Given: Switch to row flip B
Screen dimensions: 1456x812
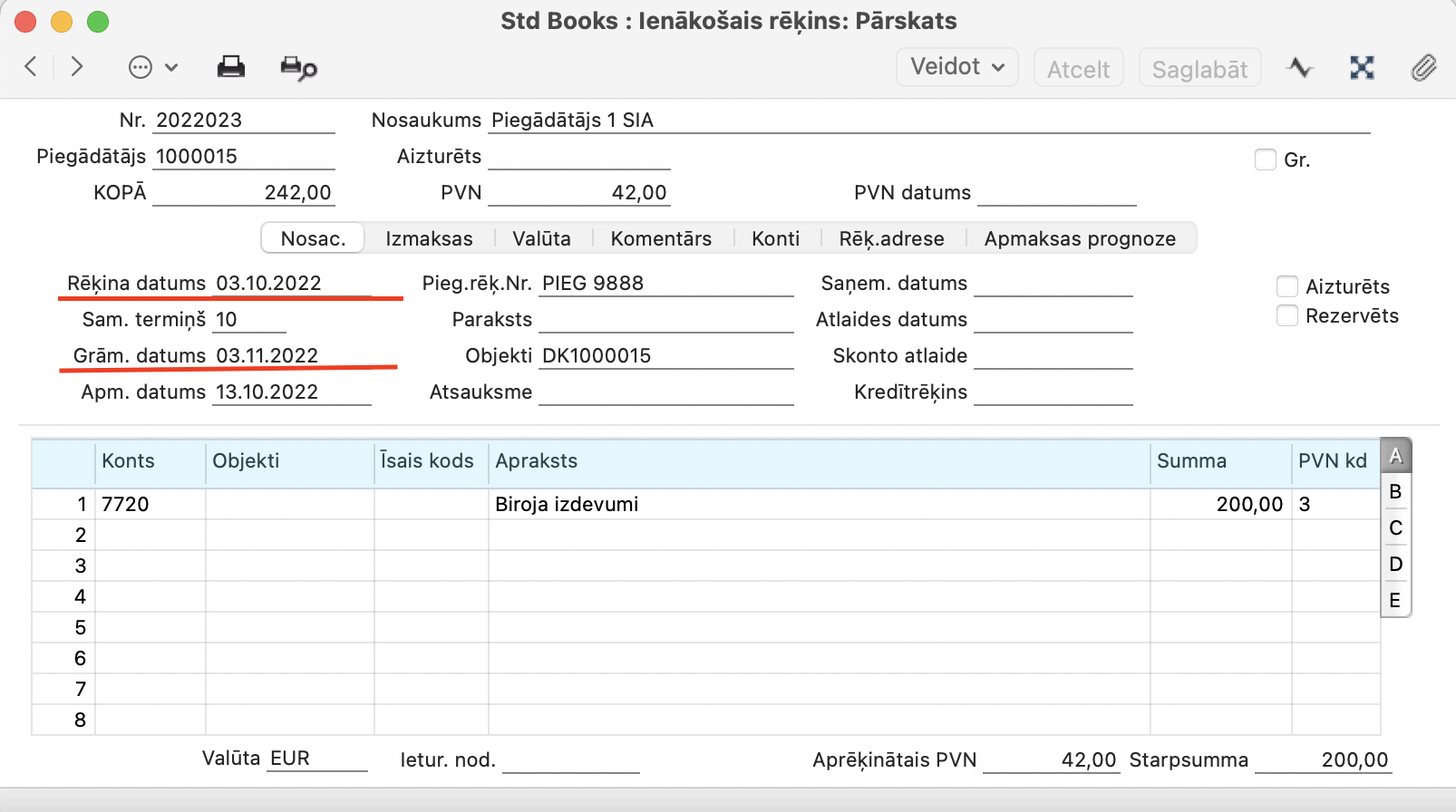Looking at the screenshot, I should 1395,492.
